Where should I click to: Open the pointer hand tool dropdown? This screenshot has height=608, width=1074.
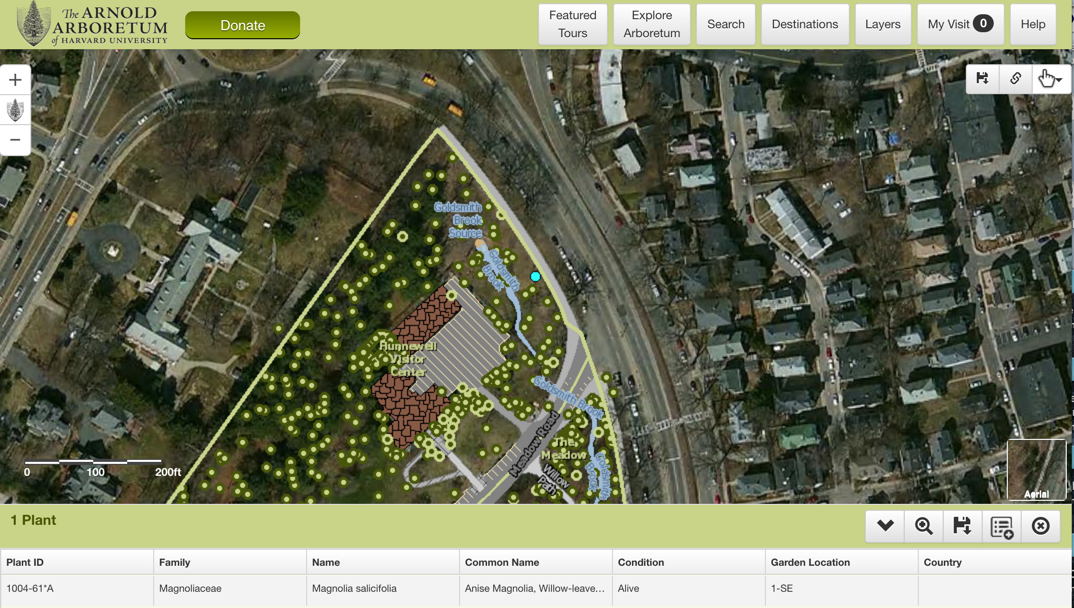coord(1050,79)
